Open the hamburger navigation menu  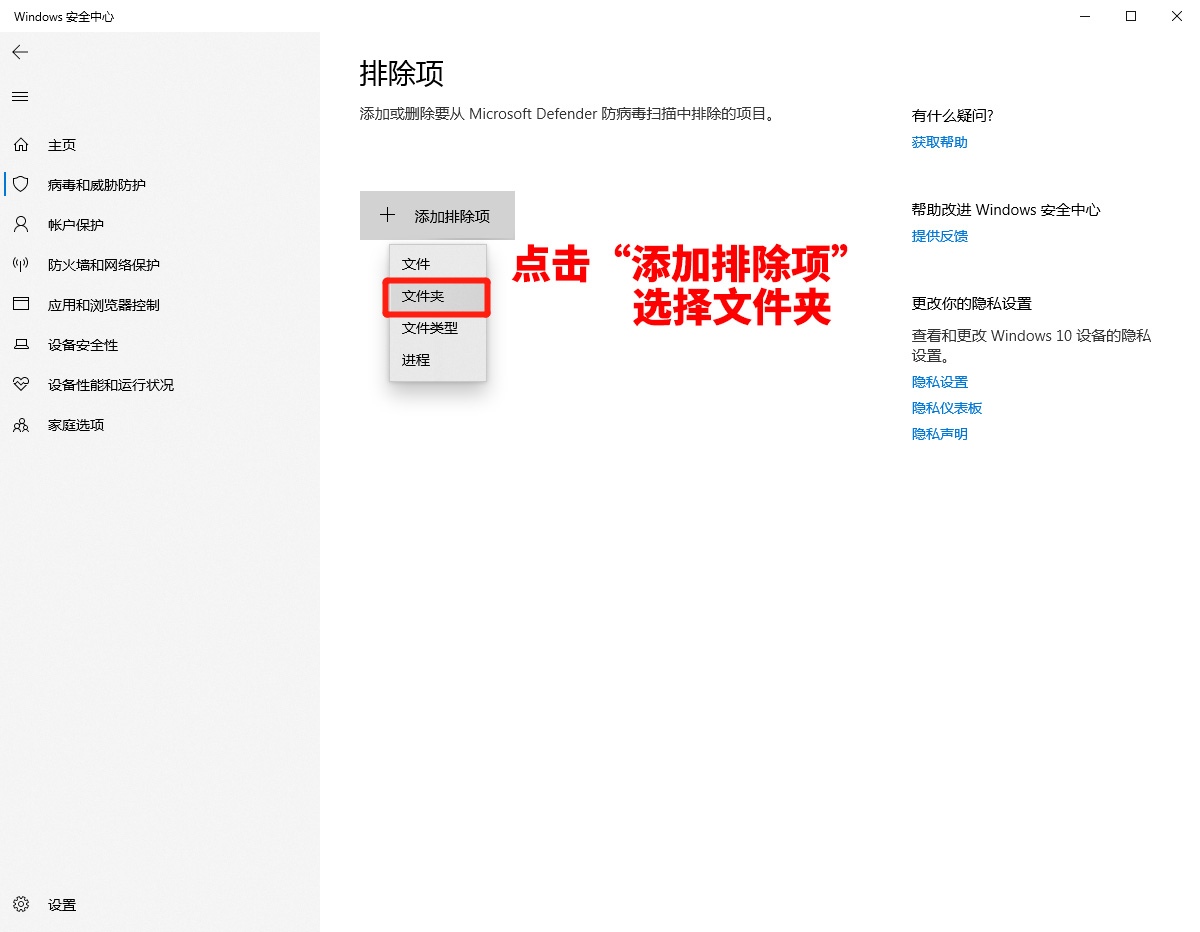[20, 97]
